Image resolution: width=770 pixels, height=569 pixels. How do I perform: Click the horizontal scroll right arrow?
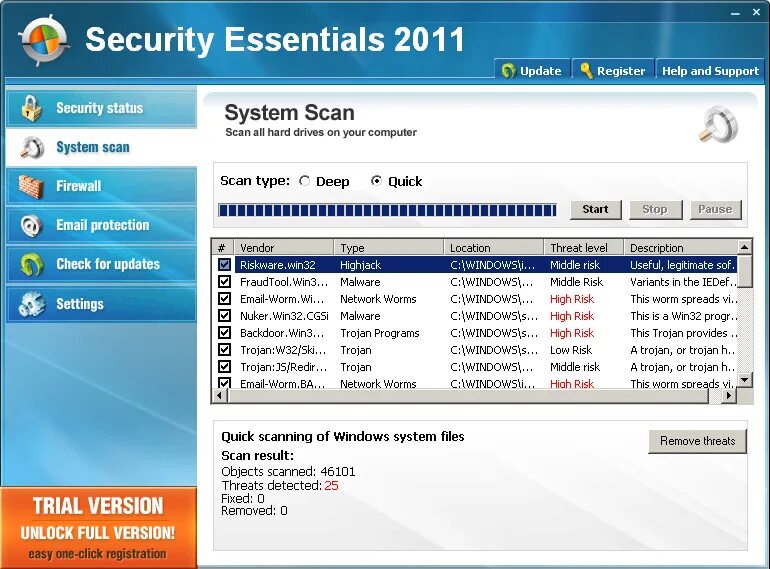(729, 396)
